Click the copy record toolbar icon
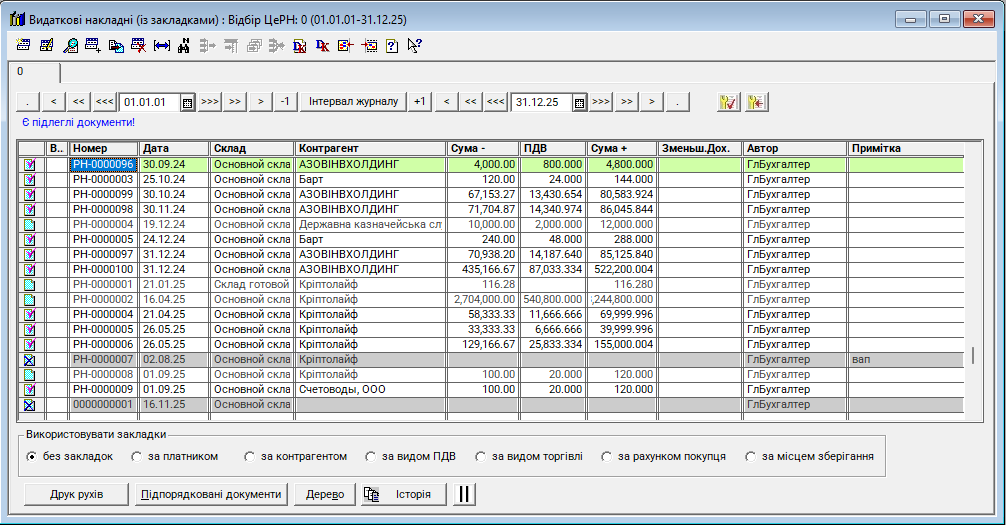The image size is (1006, 525). (x=116, y=46)
